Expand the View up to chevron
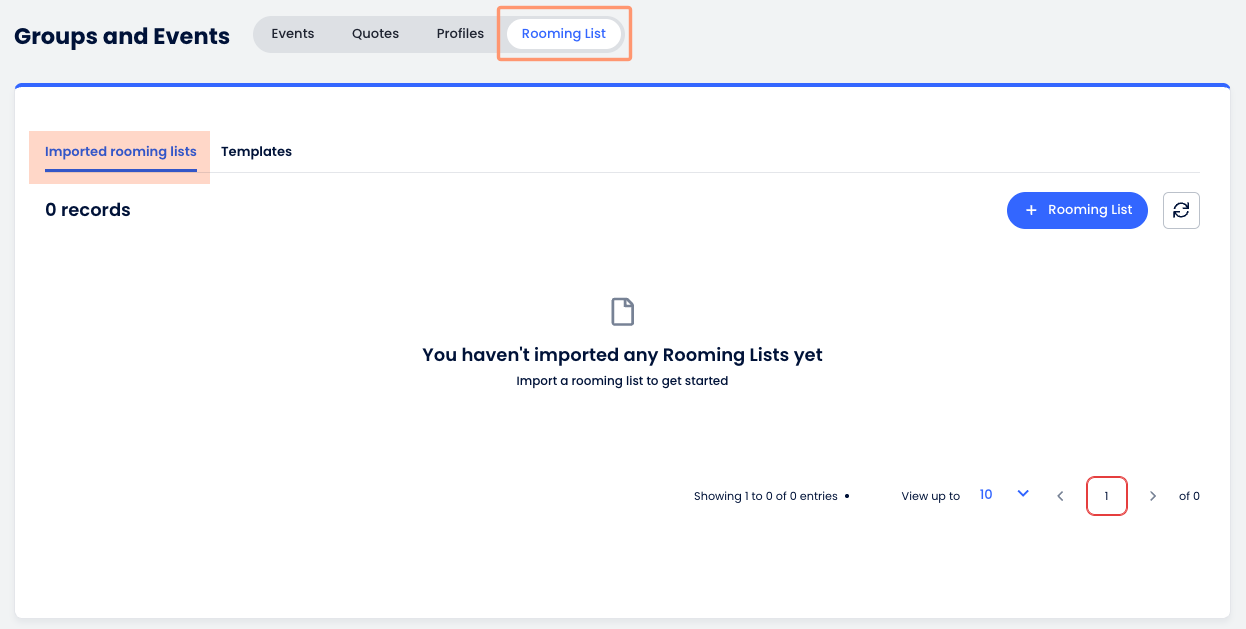 [x=1022, y=494]
